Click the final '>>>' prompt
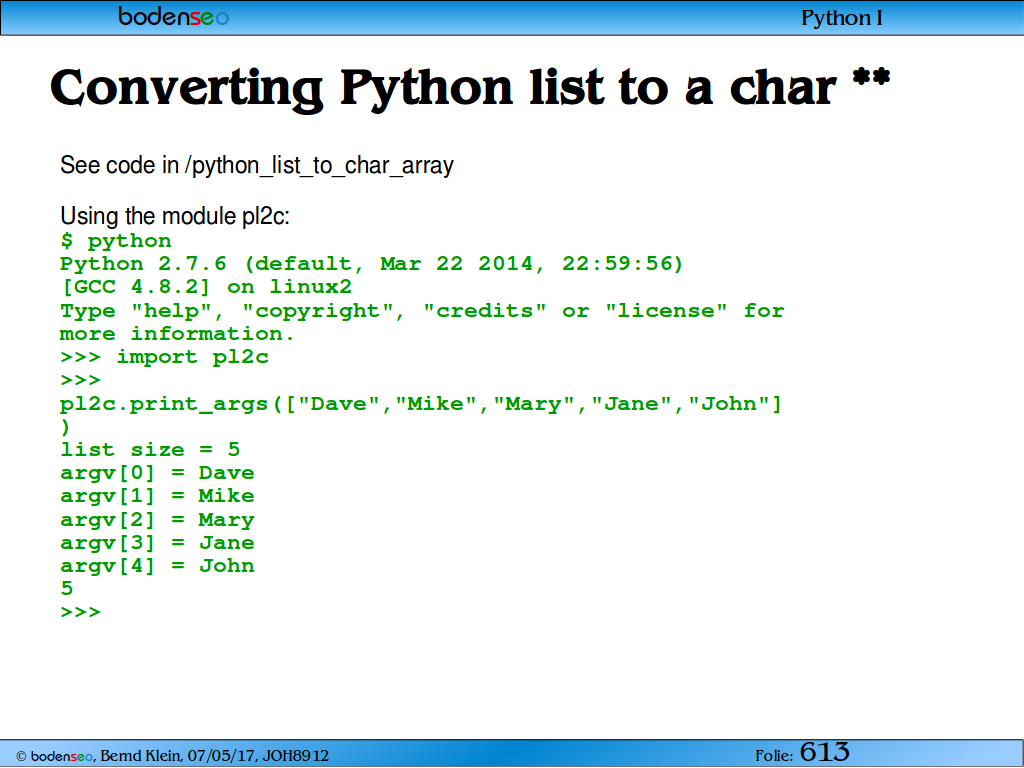1024x768 pixels. coord(80,612)
